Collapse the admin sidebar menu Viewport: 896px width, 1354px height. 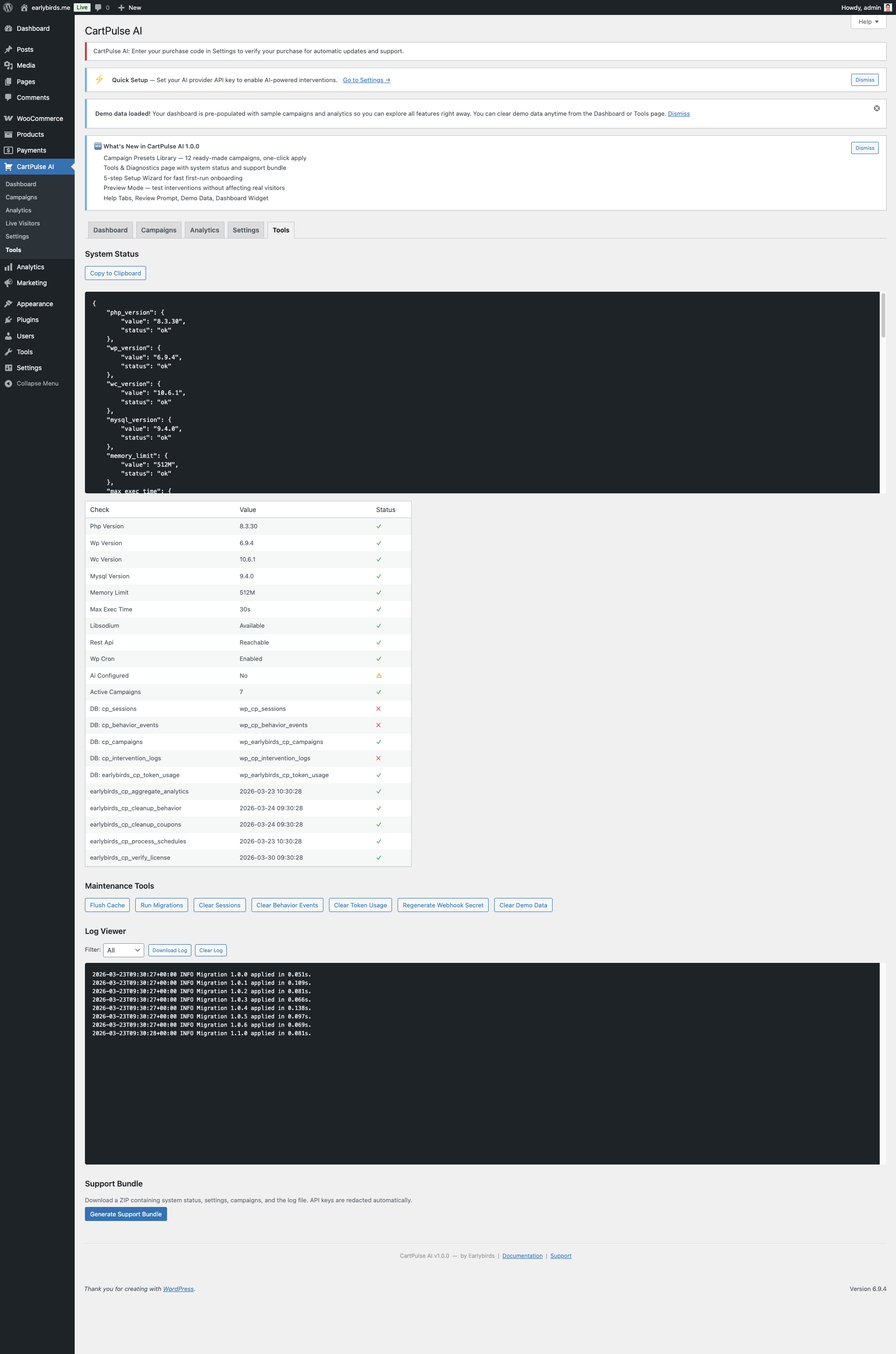click(x=36, y=383)
